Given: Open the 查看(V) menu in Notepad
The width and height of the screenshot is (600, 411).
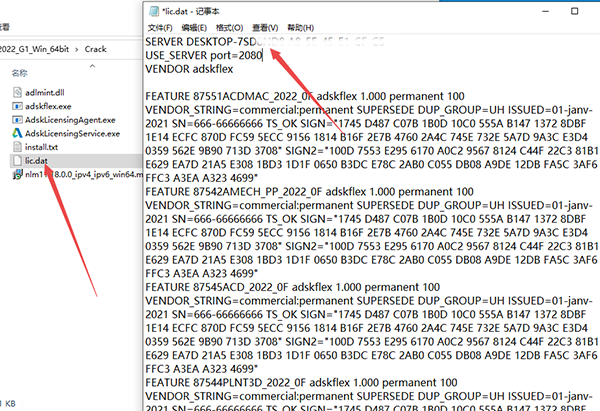Looking at the screenshot, I should [x=266, y=27].
